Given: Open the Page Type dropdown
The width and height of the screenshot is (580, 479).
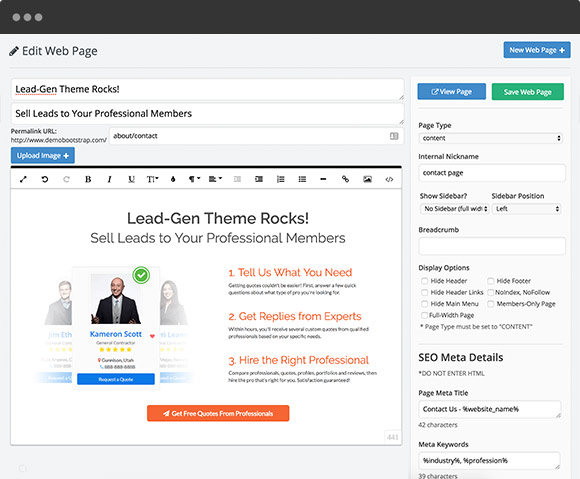Looking at the screenshot, I should [x=490, y=138].
